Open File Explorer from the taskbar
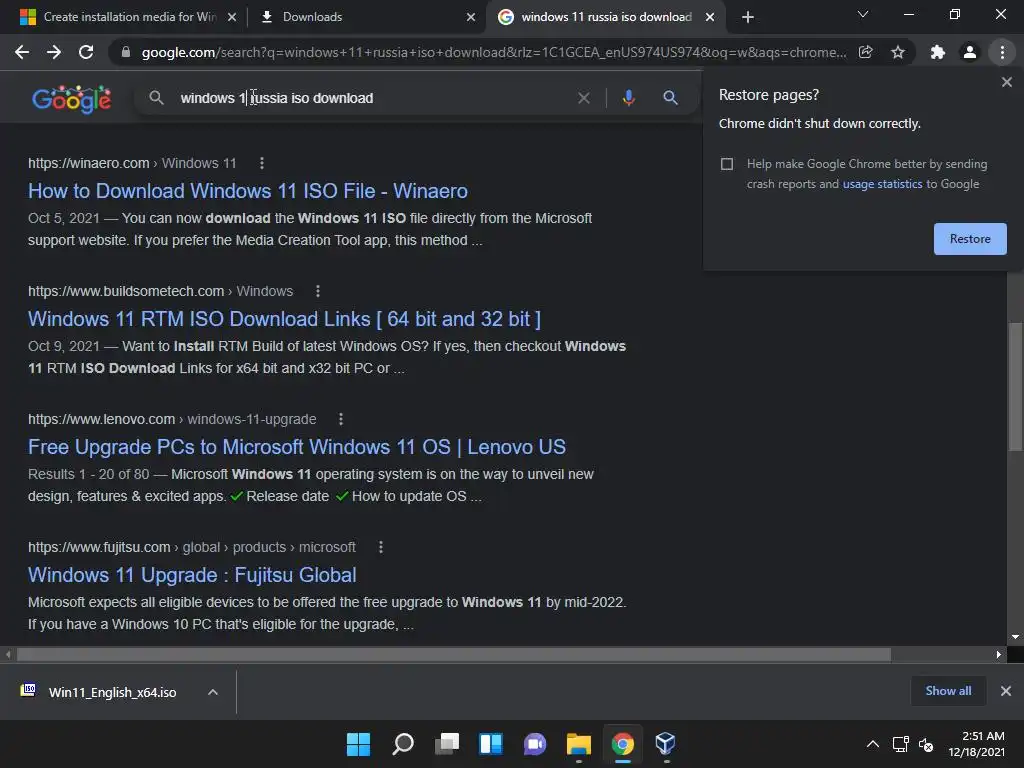This screenshot has width=1024, height=768. [x=579, y=744]
